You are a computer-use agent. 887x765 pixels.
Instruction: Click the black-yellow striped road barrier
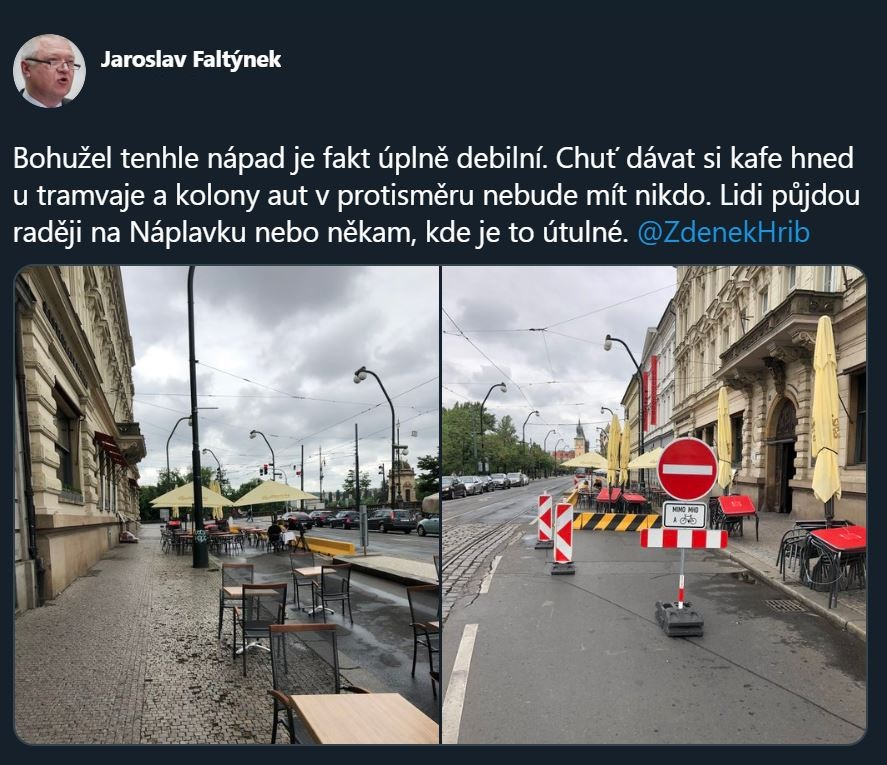[615, 521]
